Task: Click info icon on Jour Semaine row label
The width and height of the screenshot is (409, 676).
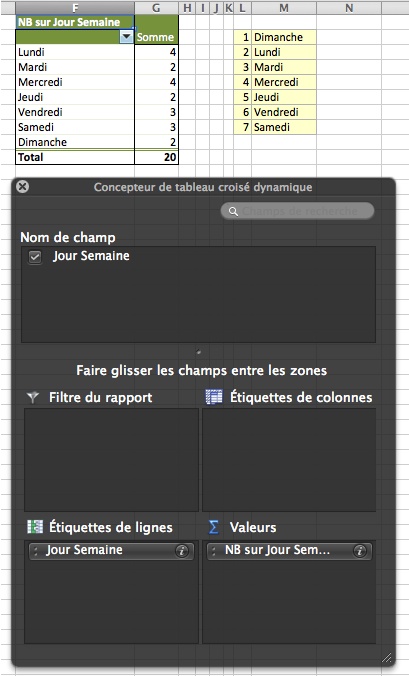Action: 182,551
